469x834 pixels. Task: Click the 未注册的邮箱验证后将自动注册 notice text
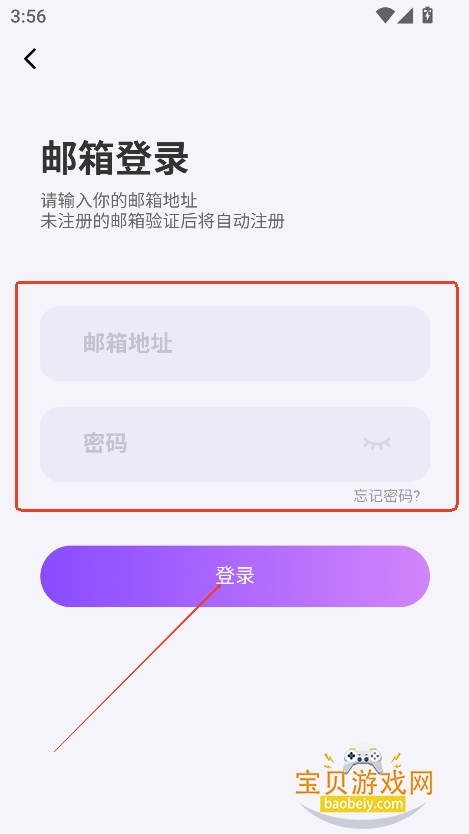pyautogui.click(x=163, y=221)
